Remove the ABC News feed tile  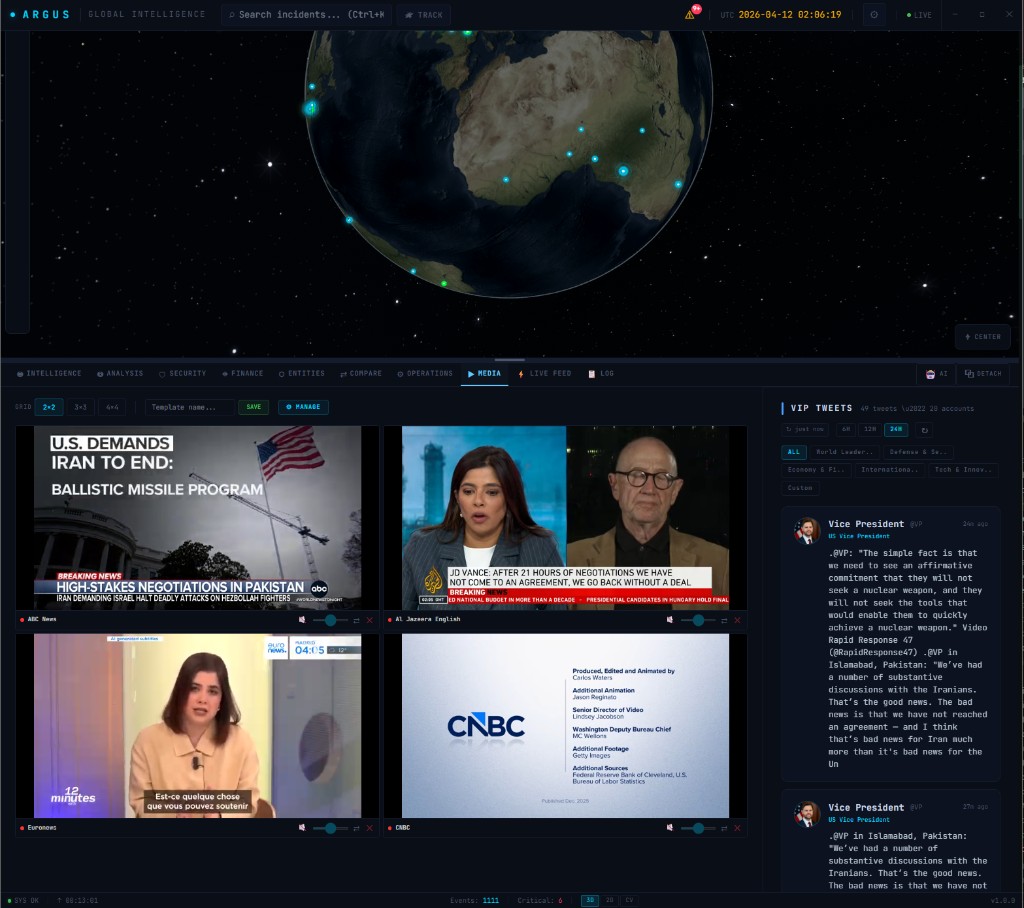tap(370, 620)
